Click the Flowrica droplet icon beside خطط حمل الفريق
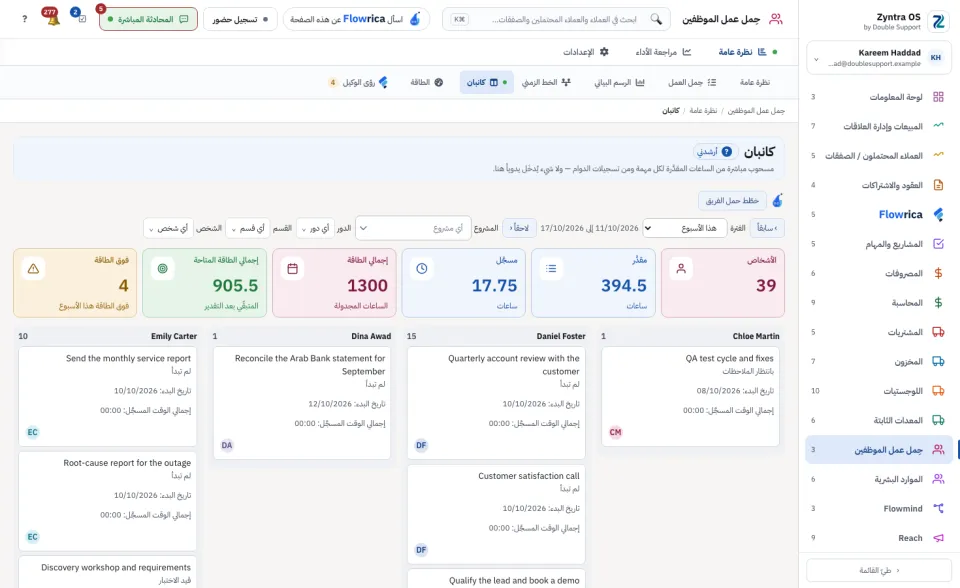The width and height of the screenshot is (960, 588). coord(778,200)
